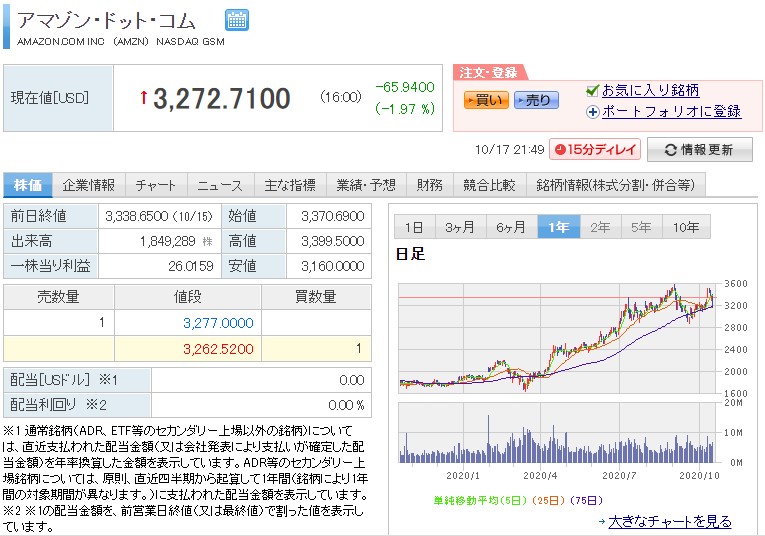Open the ニュース tab
The height and width of the screenshot is (536, 765).
[221, 185]
